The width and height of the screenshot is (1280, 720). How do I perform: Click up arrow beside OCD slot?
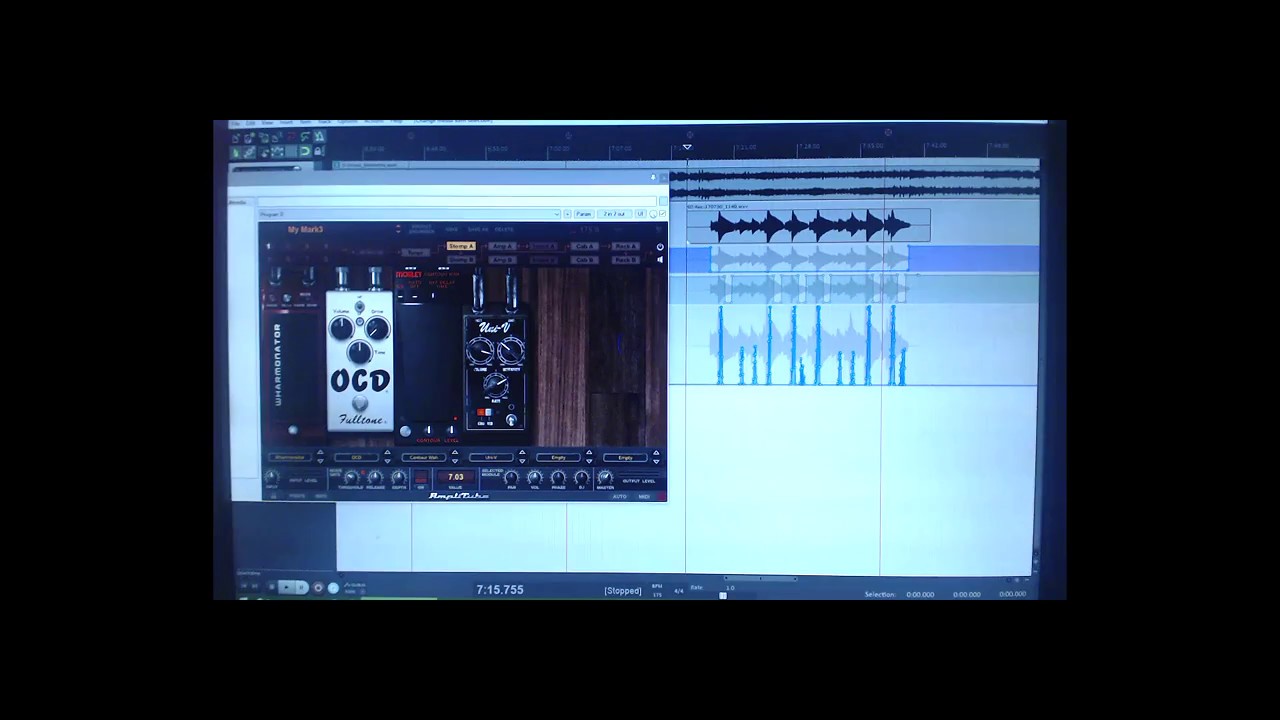coord(387,453)
